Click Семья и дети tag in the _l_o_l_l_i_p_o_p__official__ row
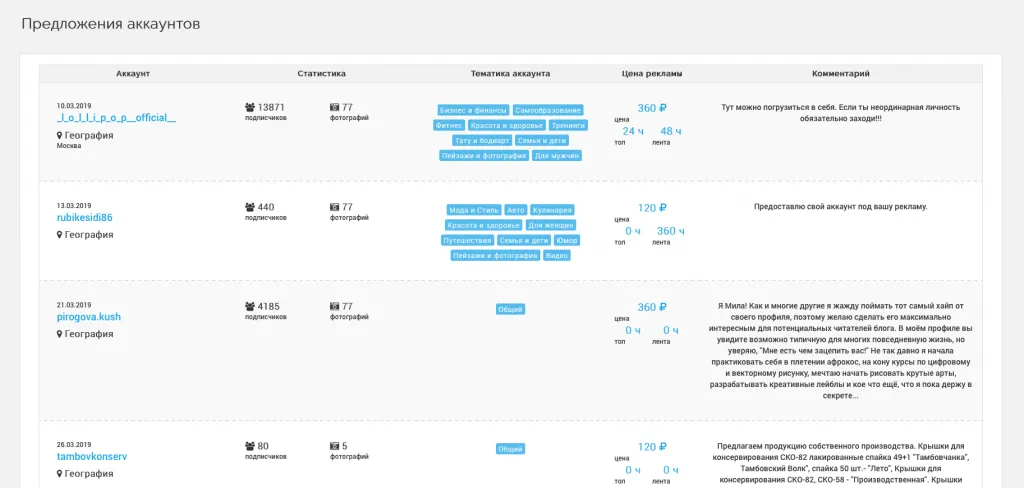The image size is (1024, 488). point(541,140)
